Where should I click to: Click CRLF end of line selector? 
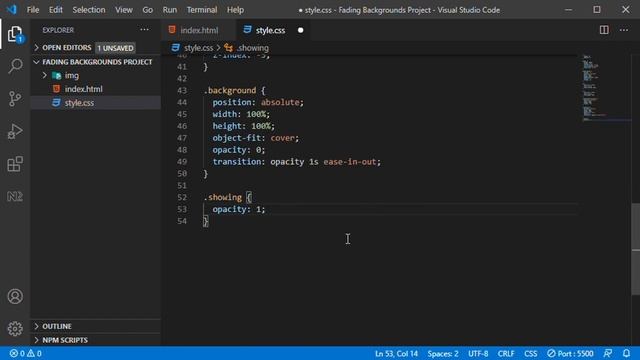506,353
